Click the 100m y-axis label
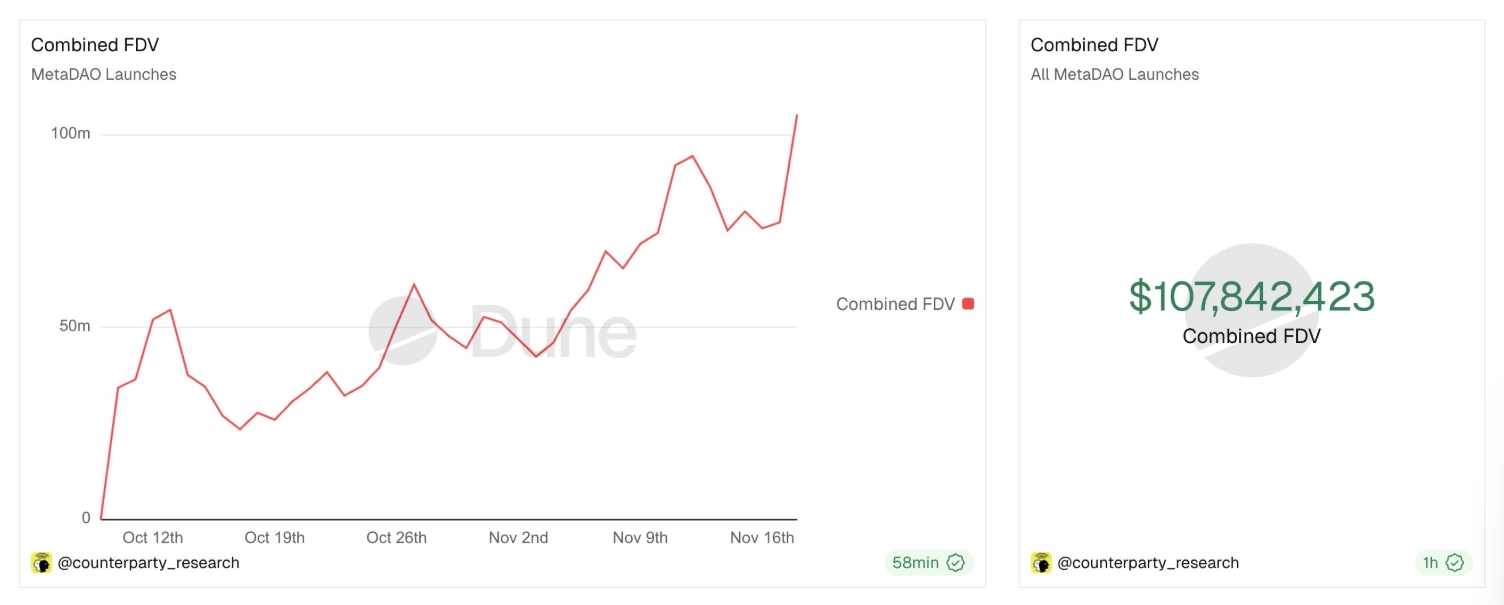The width and height of the screenshot is (1504, 605). click(71, 134)
